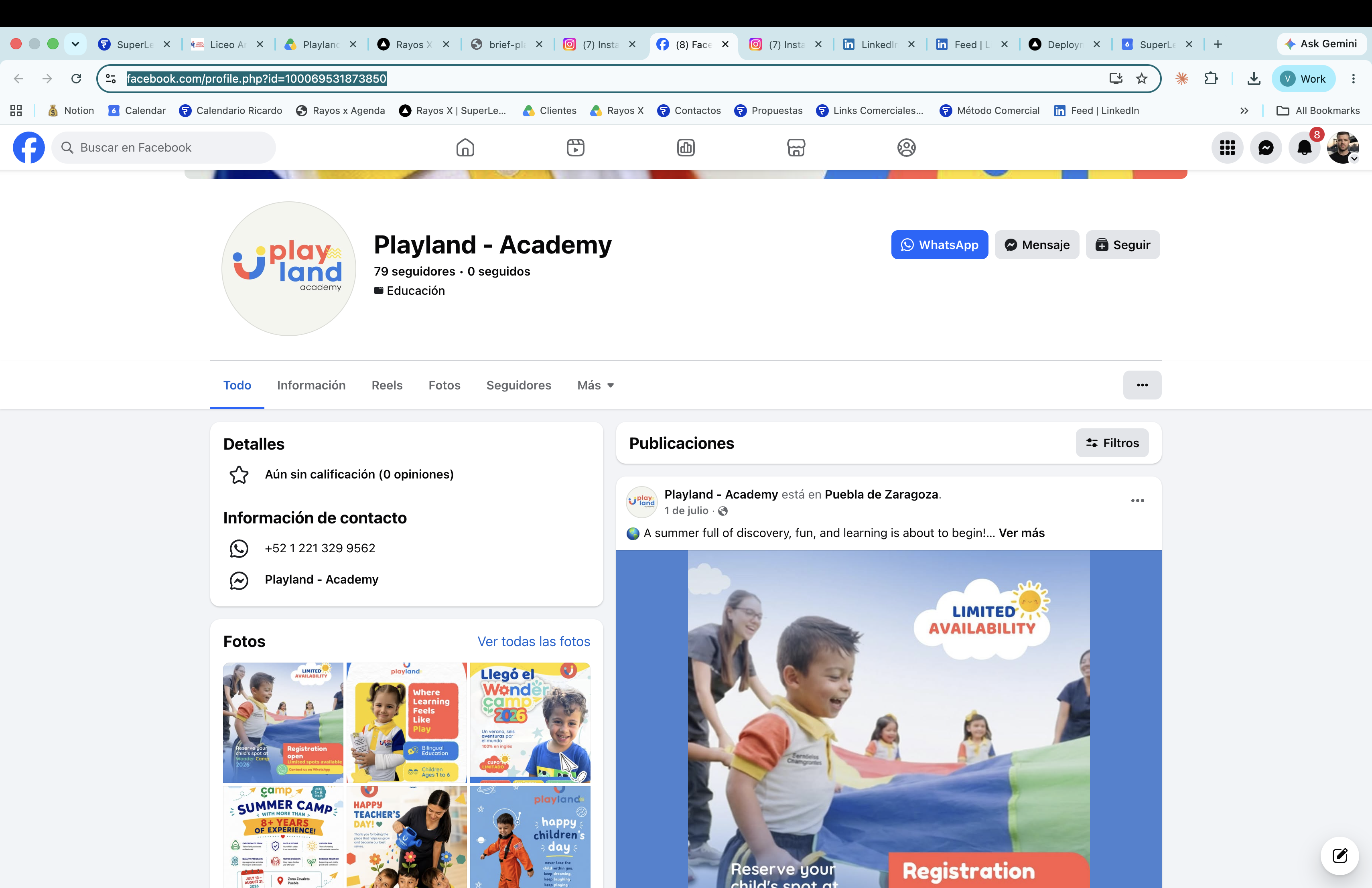Open a new tab with the plus icon
This screenshot has width=1372, height=888.
coord(1218,45)
